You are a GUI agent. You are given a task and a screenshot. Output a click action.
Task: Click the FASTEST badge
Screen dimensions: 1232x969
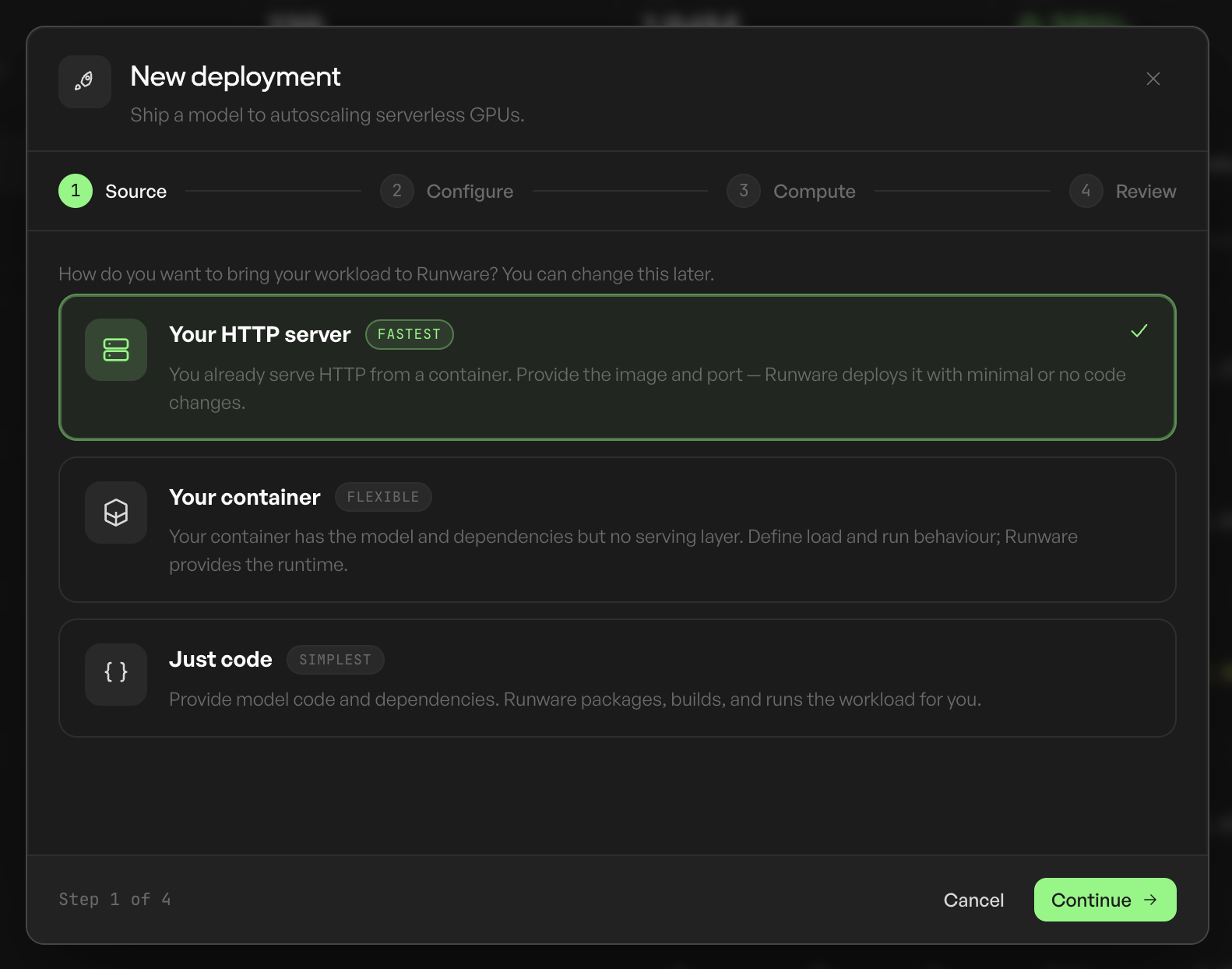click(x=410, y=334)
